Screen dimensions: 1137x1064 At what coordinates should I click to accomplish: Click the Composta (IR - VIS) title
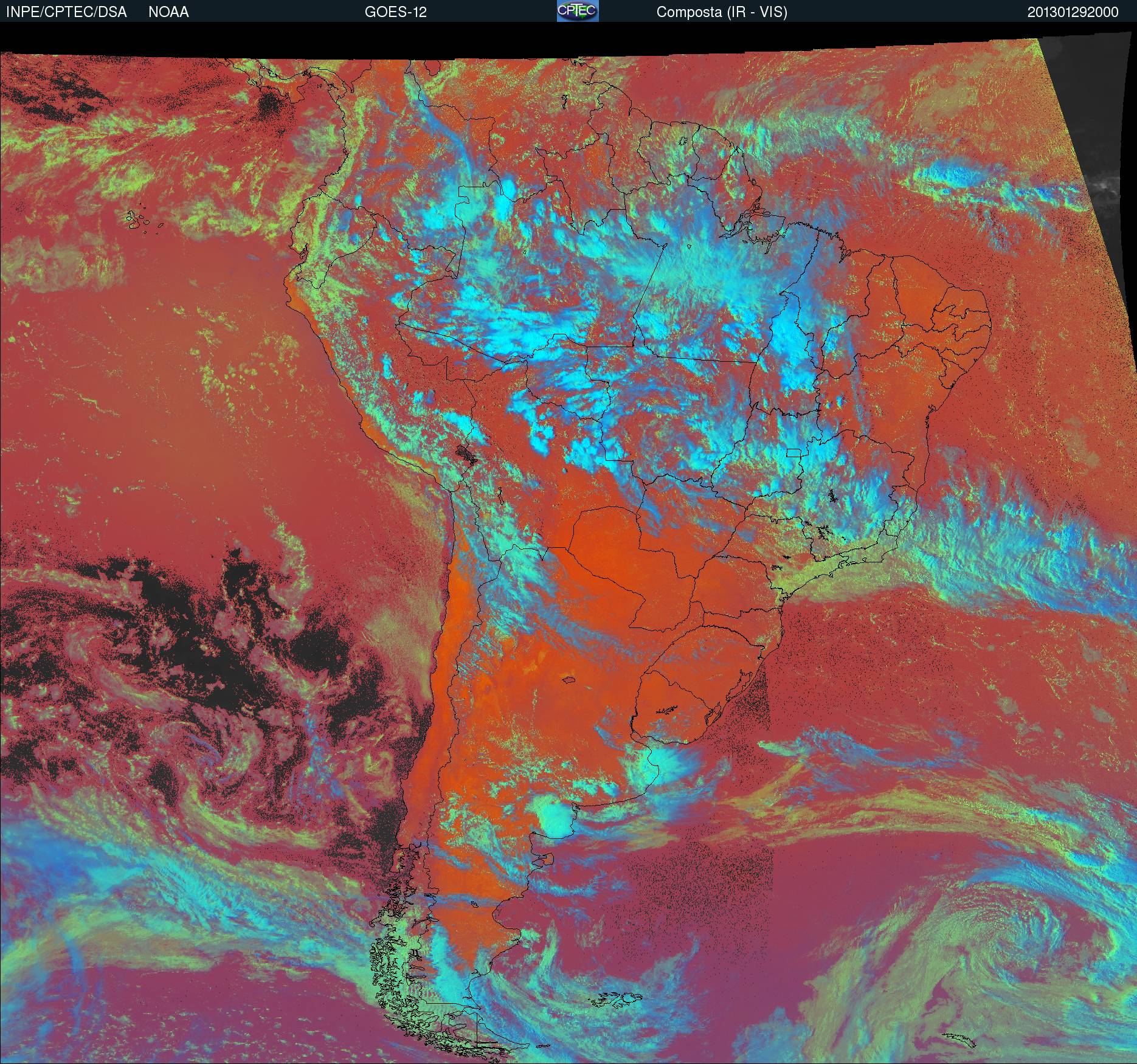point(722,12)
